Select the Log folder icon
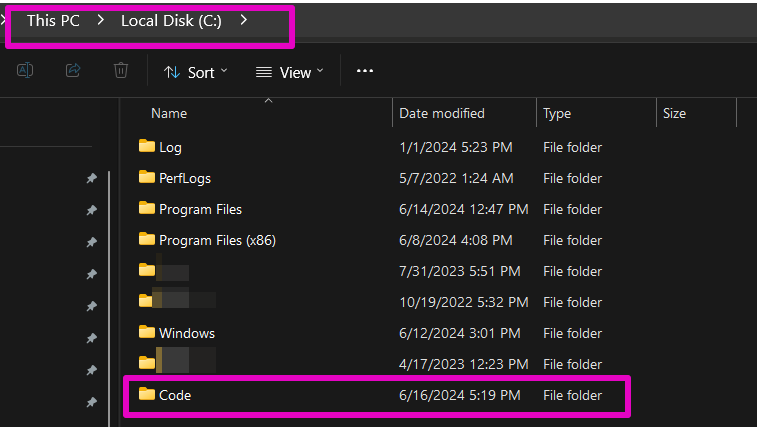The image size is (757, 427). 147,146
